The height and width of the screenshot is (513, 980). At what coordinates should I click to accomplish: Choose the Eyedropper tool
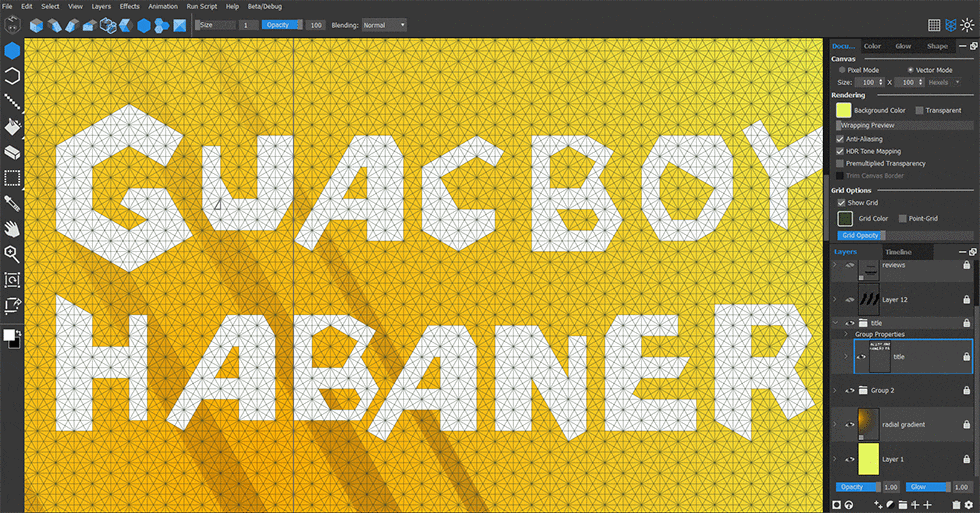pyautogui.click(x=12, y=203)
